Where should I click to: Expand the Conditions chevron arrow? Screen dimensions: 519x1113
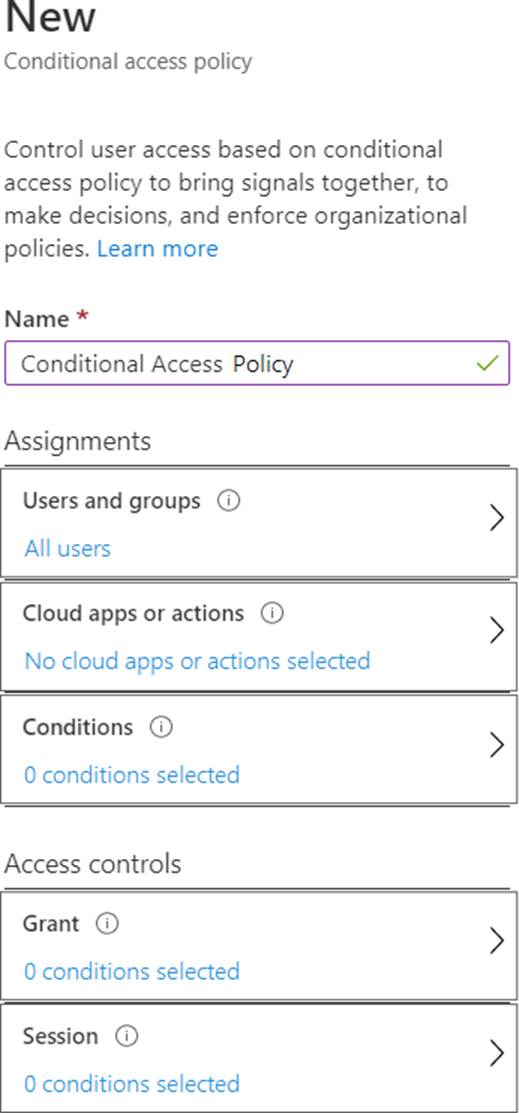tap(497, 745)
